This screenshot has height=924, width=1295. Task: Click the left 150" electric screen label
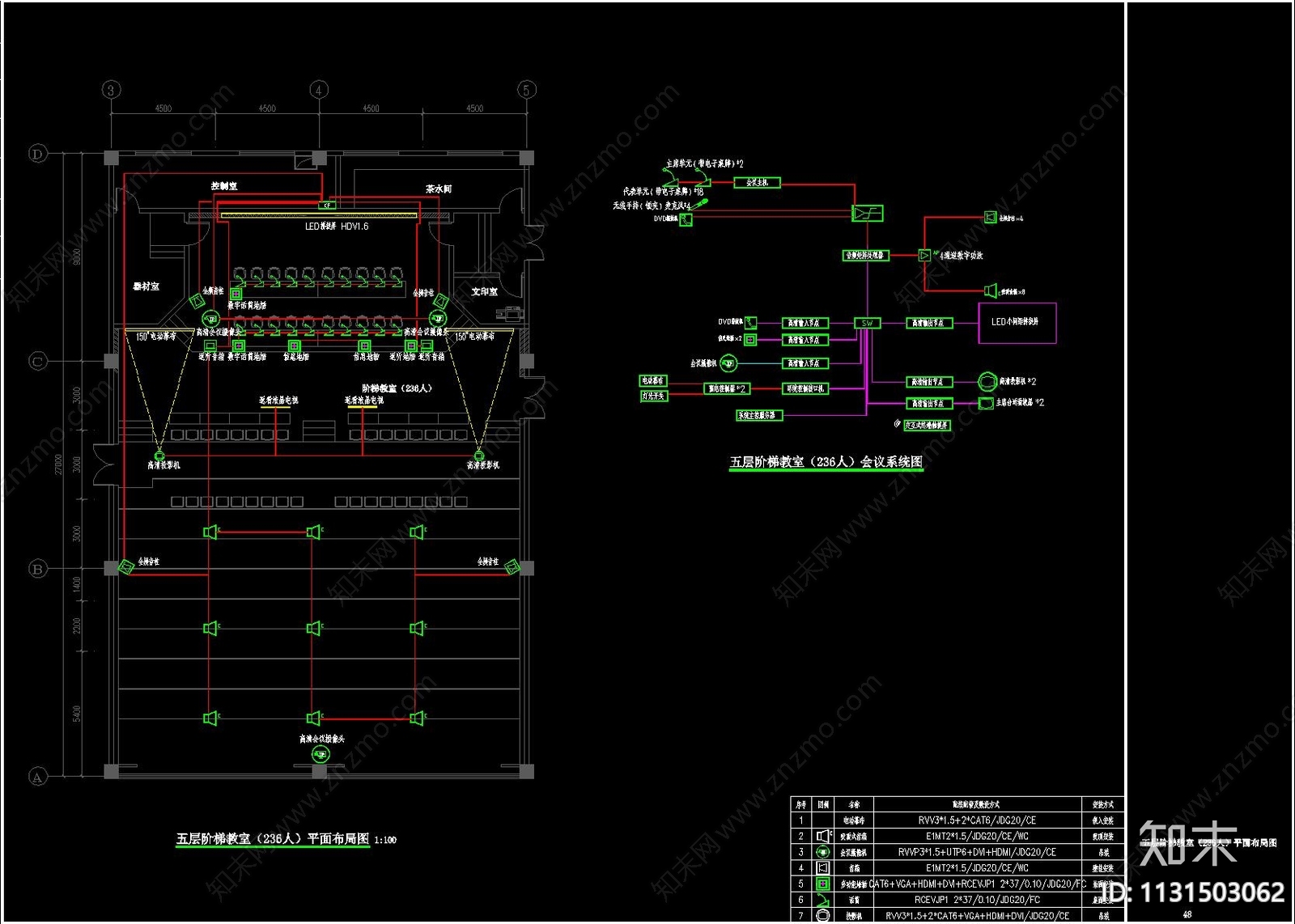(x=156, y=337)
